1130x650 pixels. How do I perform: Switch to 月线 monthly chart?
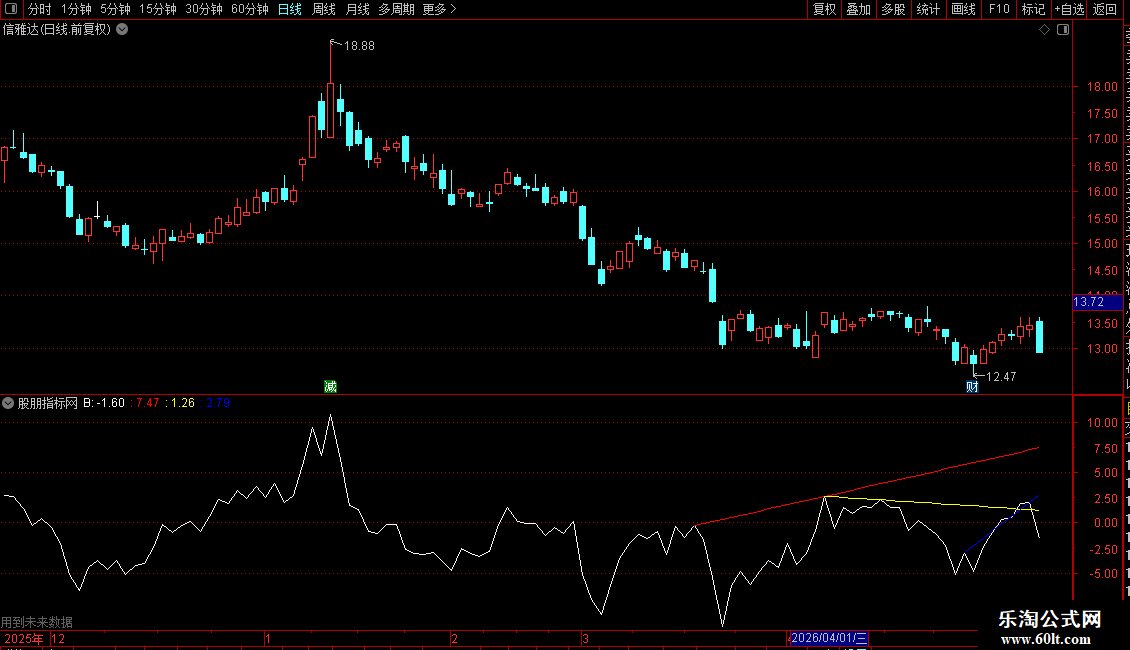357,9
